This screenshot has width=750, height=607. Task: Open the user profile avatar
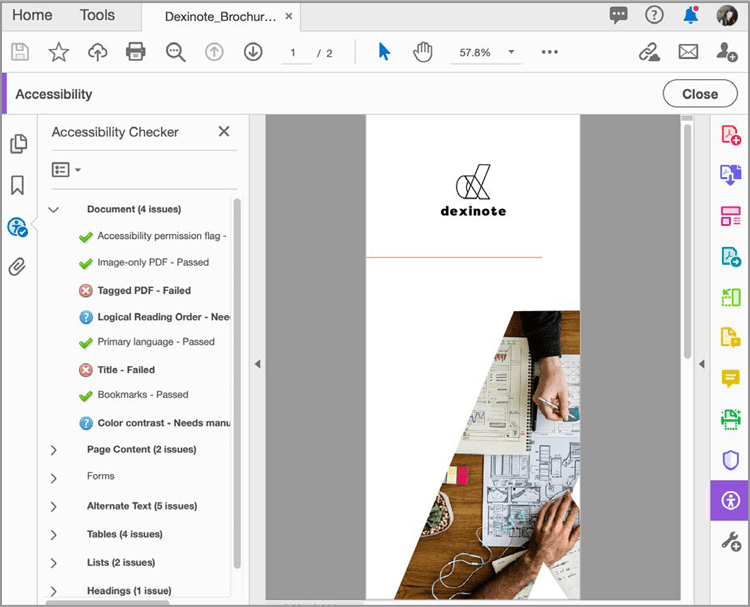(x=727, y=15)
